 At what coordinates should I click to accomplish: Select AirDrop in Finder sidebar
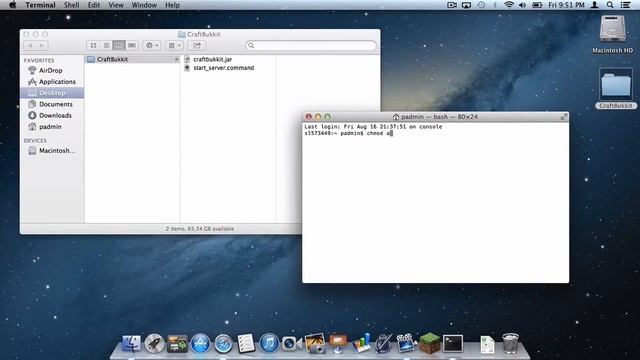pyautogui.click(x=52, y=70)
